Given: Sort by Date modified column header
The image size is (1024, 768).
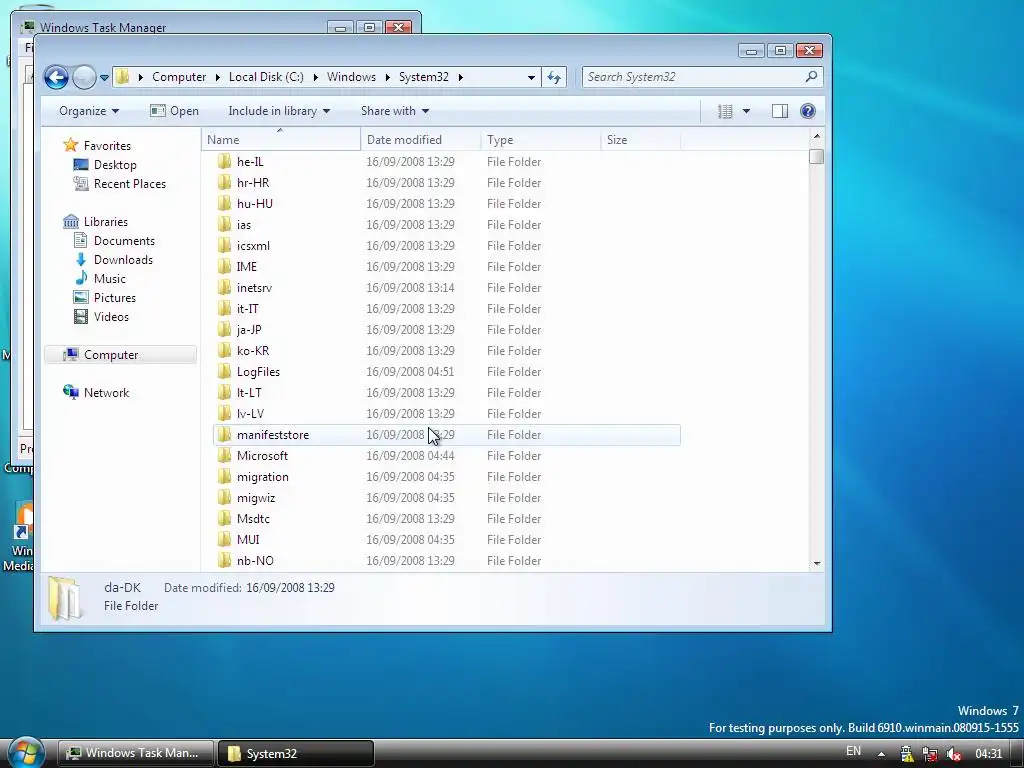Looking at the screenshot, I should point(421,139).
